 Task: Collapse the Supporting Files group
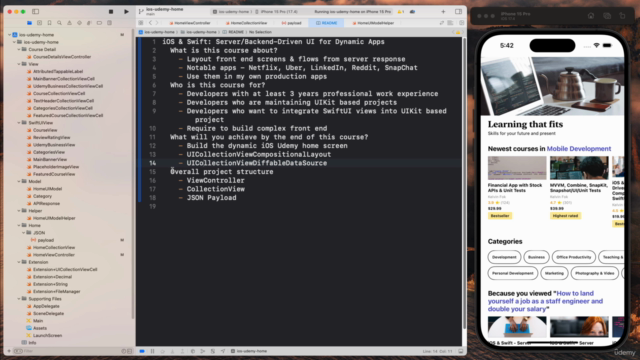[x=19, y=299]
